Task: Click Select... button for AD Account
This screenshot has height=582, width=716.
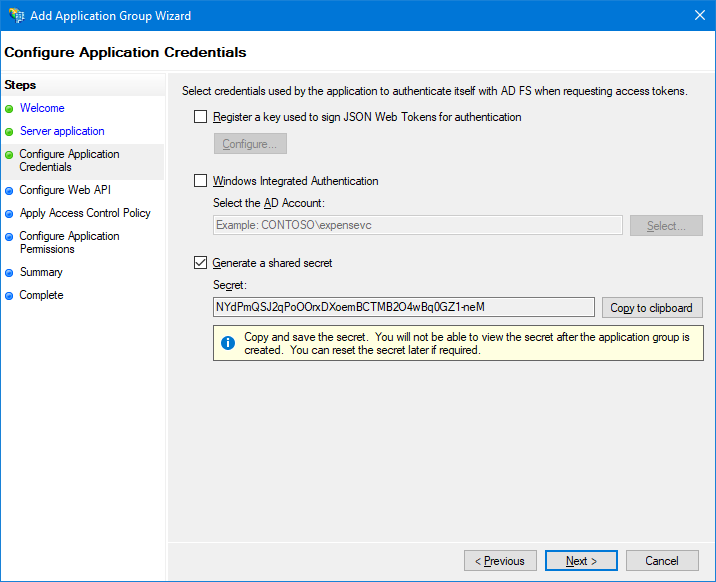Action: (x=666, y=225)
